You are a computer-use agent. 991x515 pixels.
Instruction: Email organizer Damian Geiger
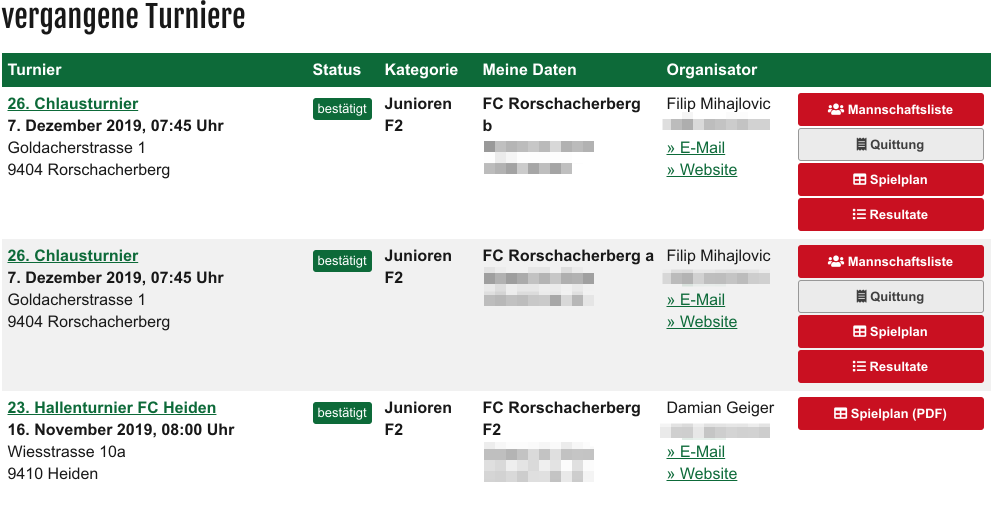[696, 452]
